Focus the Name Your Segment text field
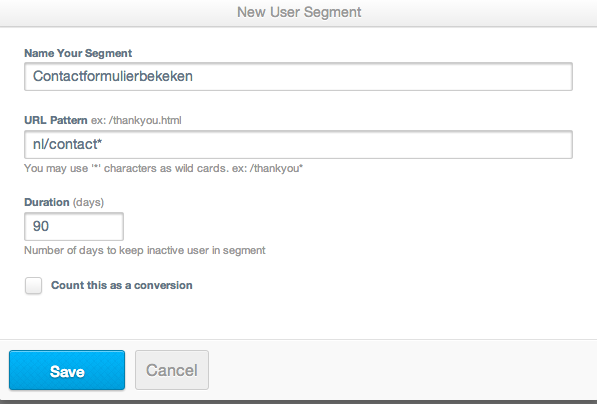 298,77
